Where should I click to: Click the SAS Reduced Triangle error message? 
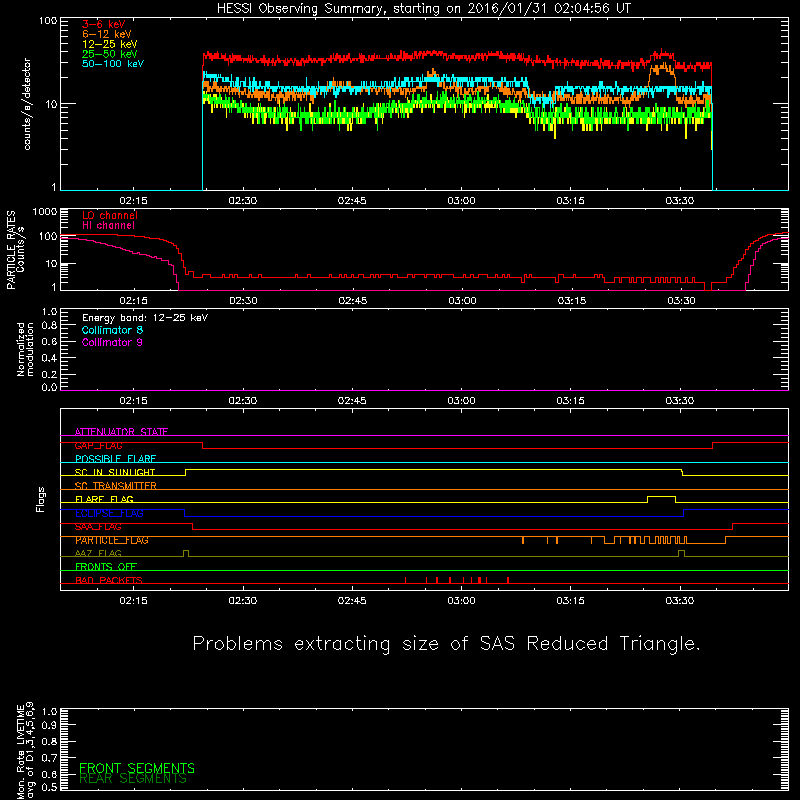click(x=446, y=644)
